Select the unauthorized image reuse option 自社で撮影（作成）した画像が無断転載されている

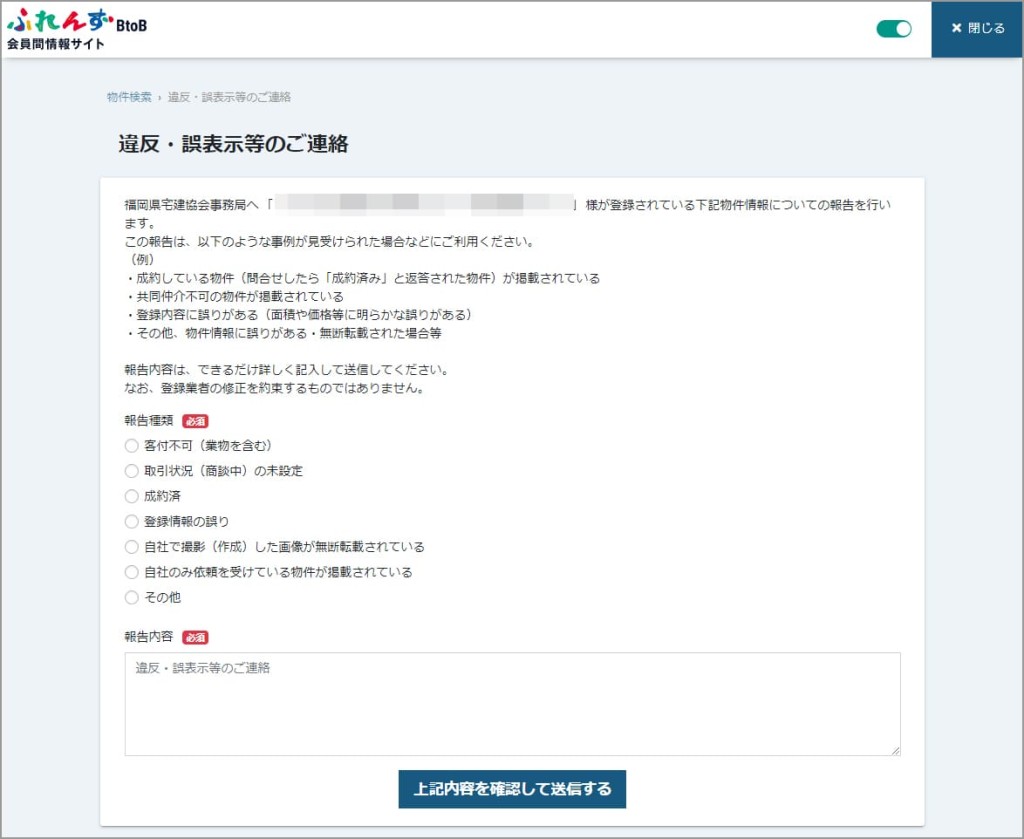tap(131, 546)
